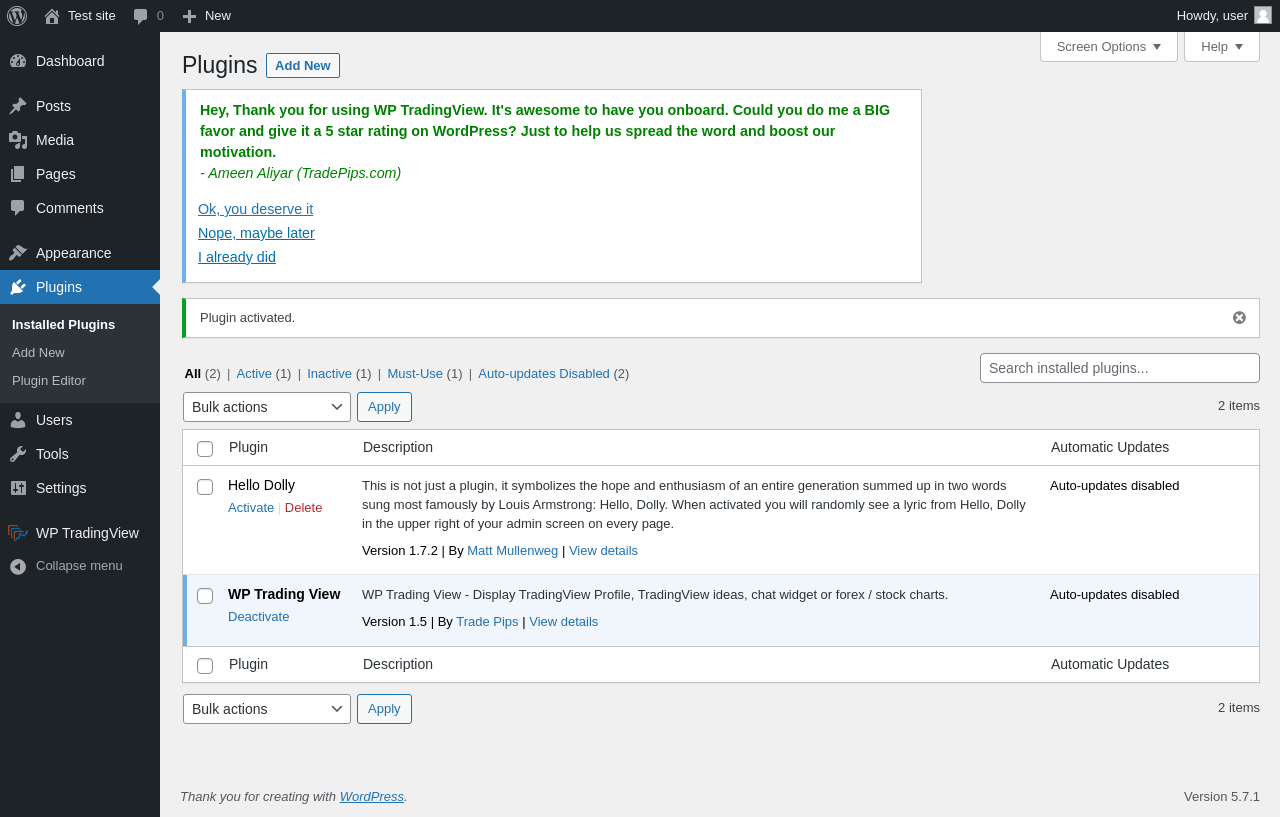This screenshot has width=1280, height=817.
Task: Filter plugins by Inactive
Action: [x=329, y=373]
